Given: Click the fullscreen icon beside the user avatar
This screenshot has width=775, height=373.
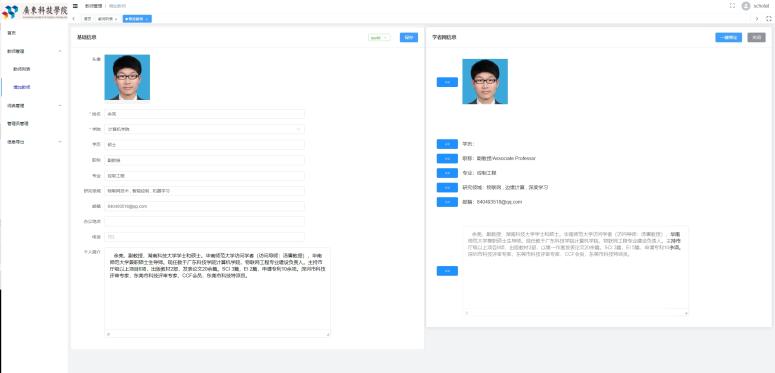Looking at the screenshot, I should [732, 6].
